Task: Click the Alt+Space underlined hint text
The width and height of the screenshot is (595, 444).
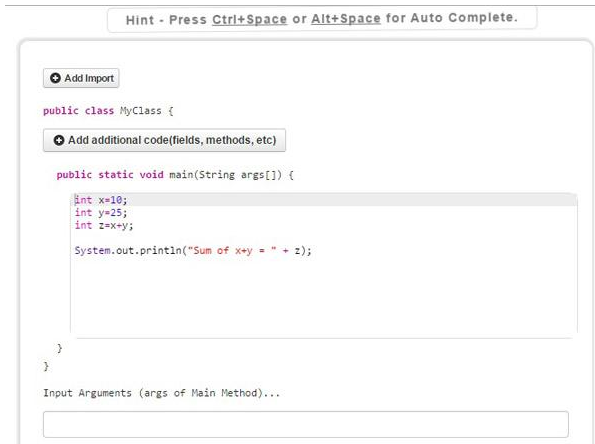Action: point(346,19)
